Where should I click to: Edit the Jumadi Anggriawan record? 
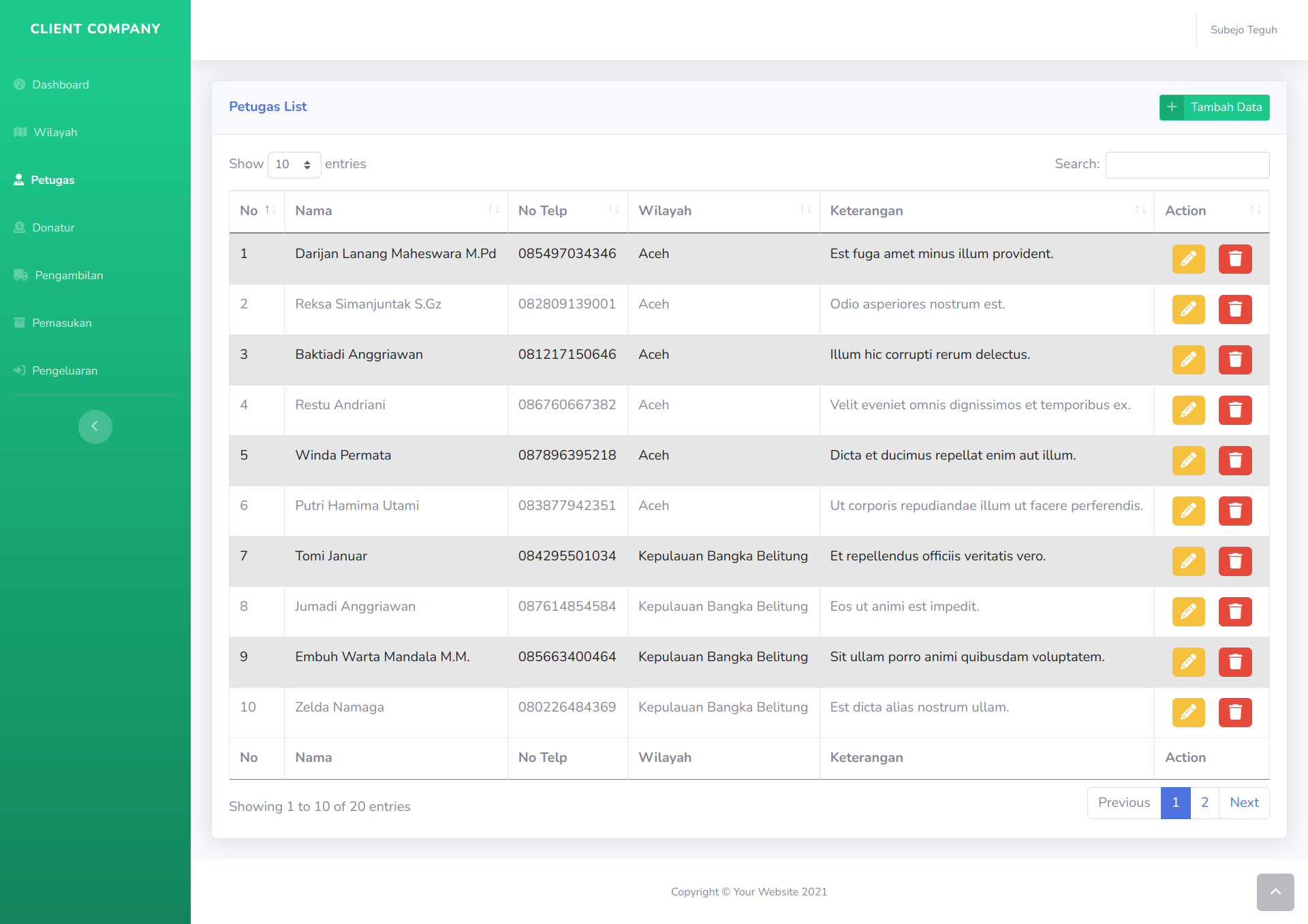pos(1188,611)
